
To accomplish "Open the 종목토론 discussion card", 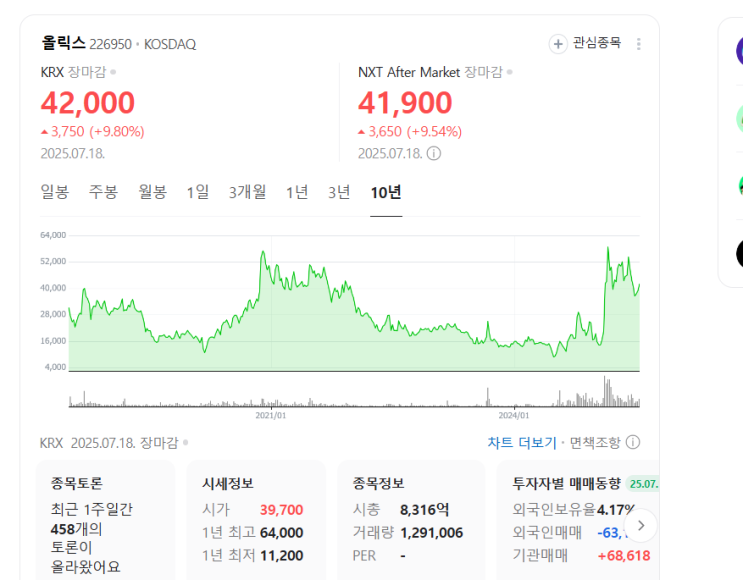I will pos(105,520).
